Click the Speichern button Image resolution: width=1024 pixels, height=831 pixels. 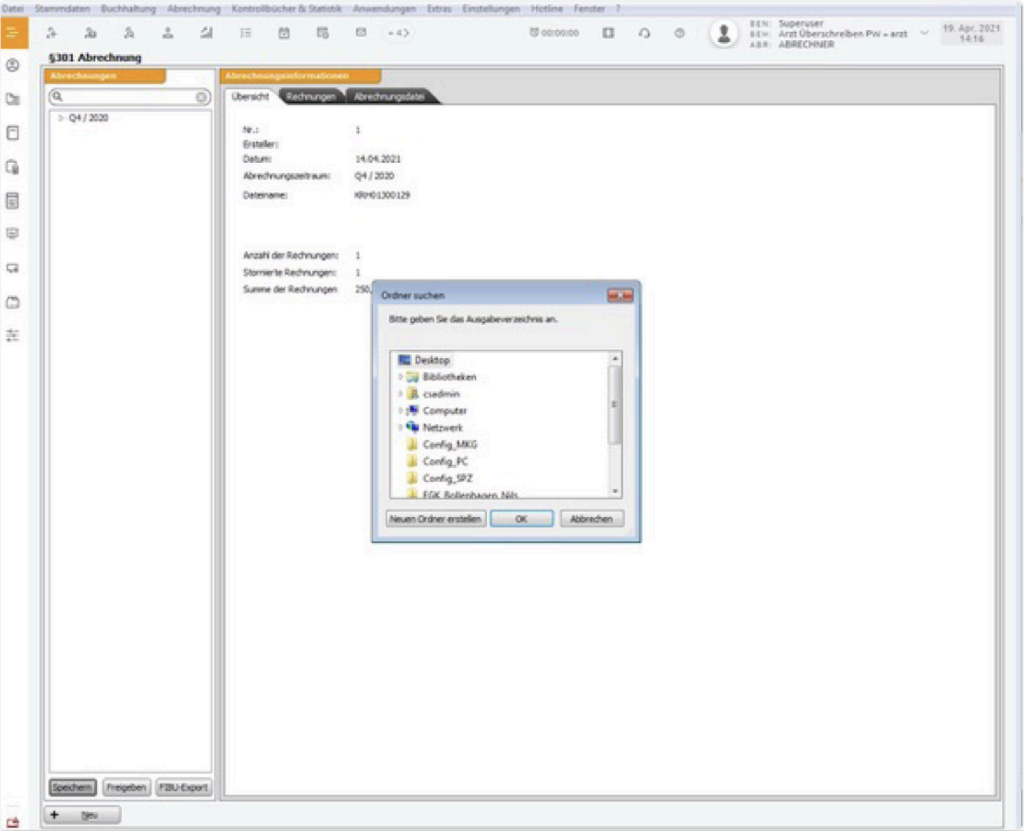72,787
